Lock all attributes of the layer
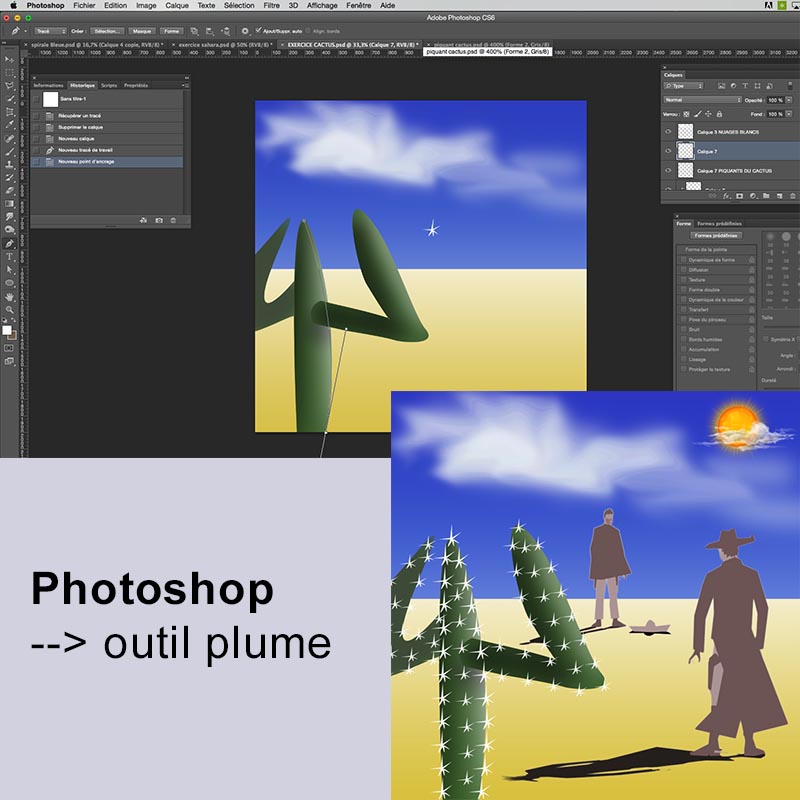Screen dimensions: 800x800 (719, 114)
